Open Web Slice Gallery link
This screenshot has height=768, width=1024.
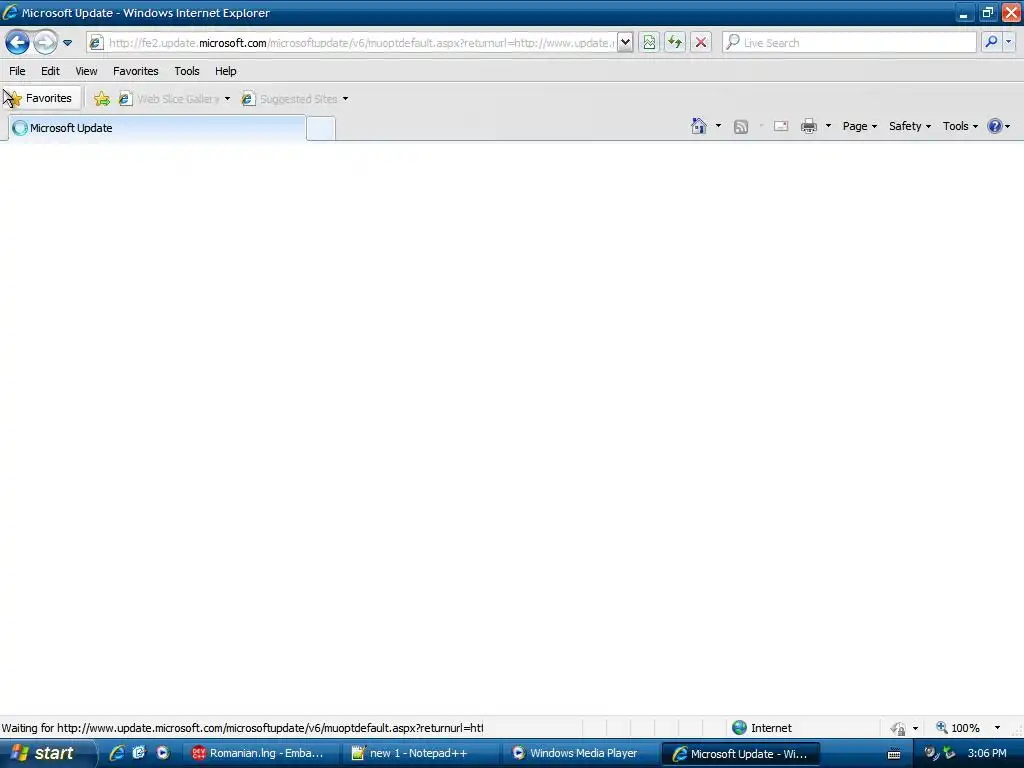[x=170, y=99]
